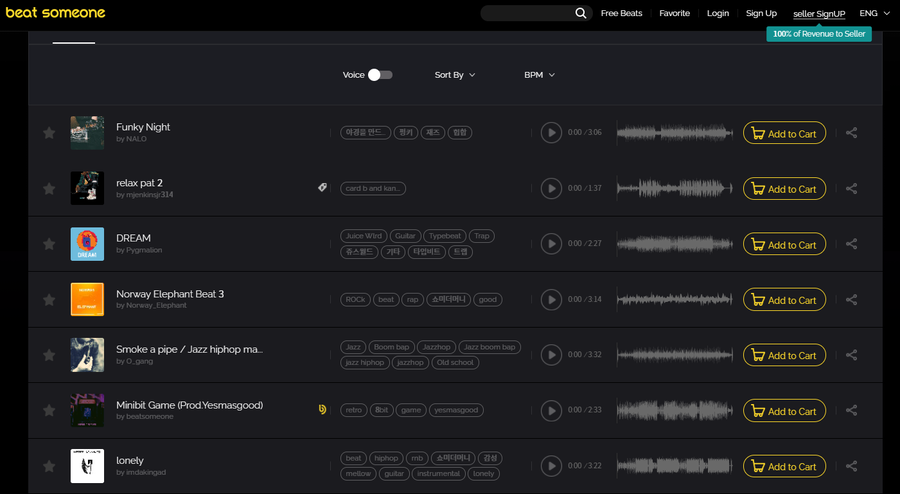Play the DREAM track preview
This screenshot has height=494, width=900.
coord(551,244)
